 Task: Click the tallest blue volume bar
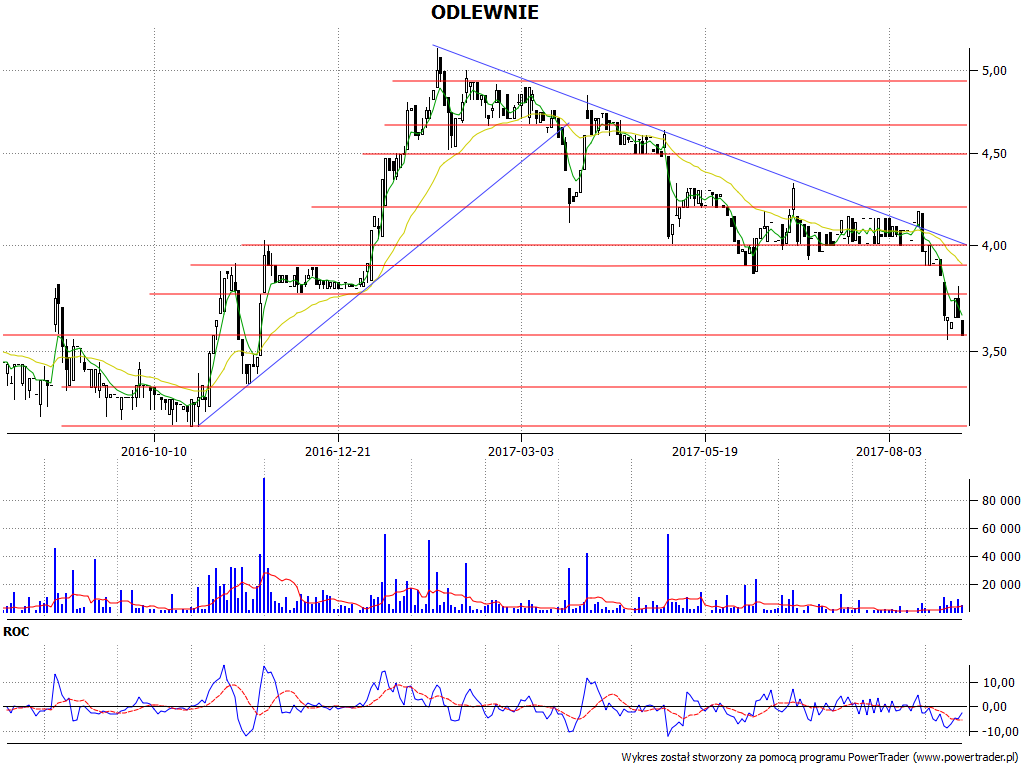[264, 545]
